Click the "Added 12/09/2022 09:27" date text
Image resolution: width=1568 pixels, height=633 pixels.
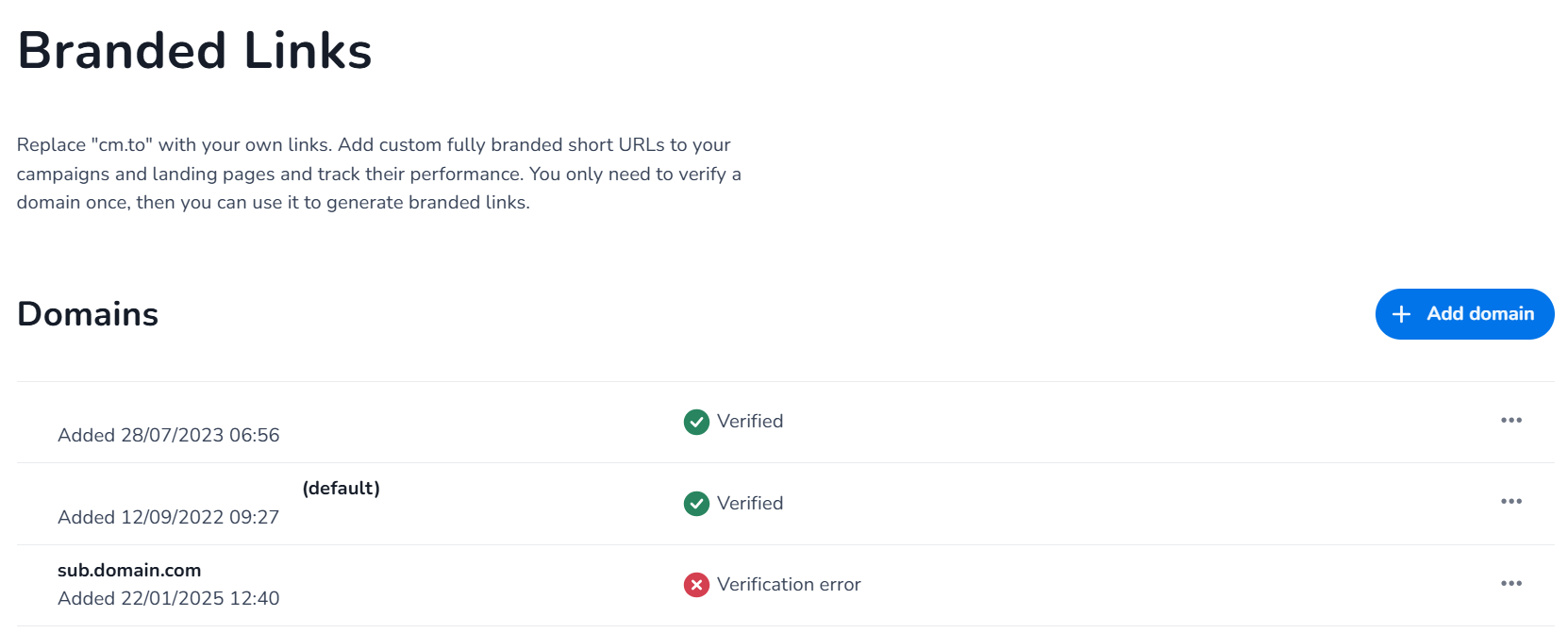169,517
